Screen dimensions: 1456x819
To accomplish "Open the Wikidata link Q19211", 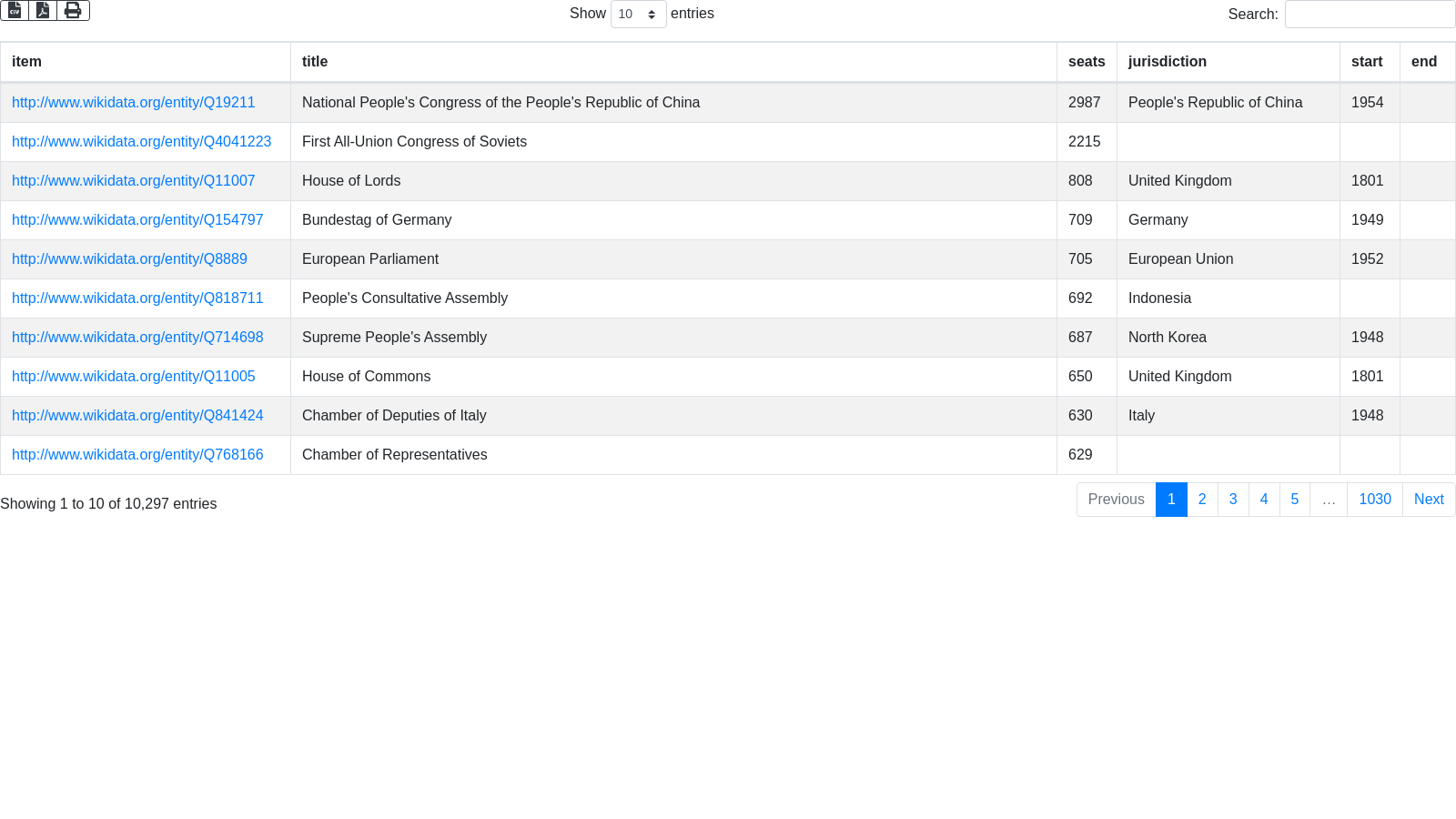I will pyautogui.click(x=133, y=103).
